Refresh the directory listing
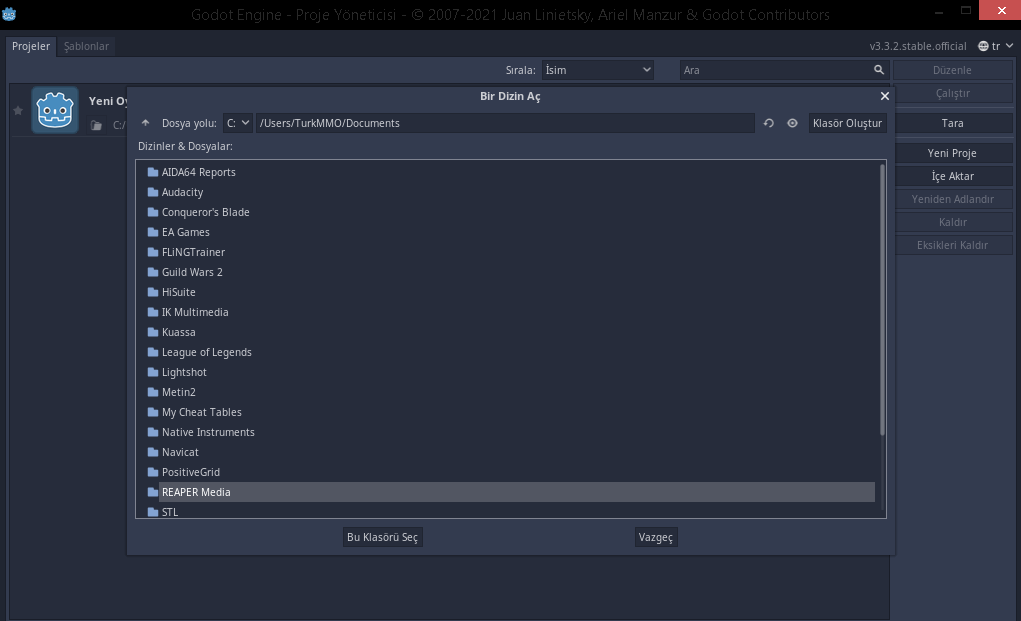This screenshot has width=1021, height=621. [x=768, y=123]
